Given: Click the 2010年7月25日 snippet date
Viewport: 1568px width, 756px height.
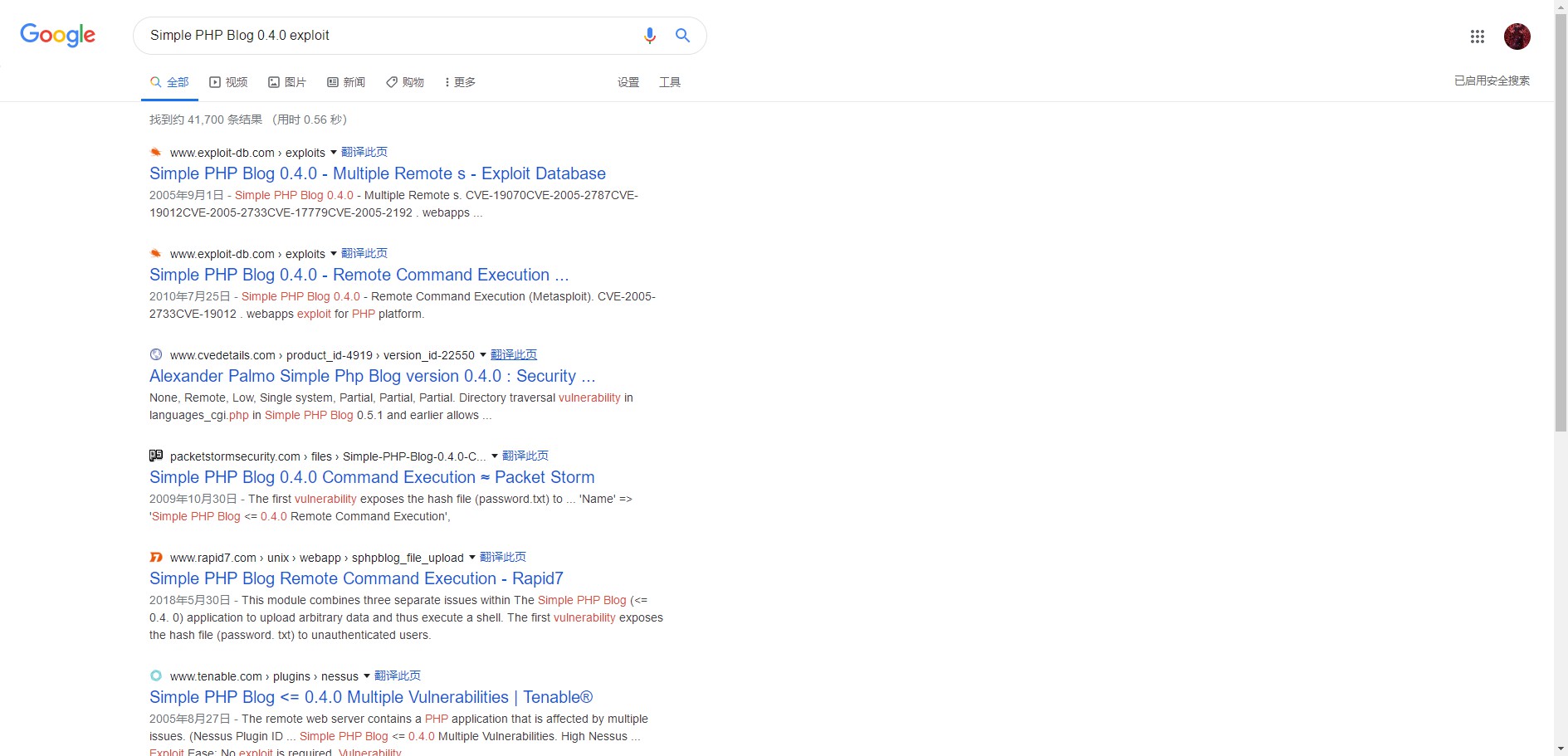Looking at the screenshot, I should 190,296.
